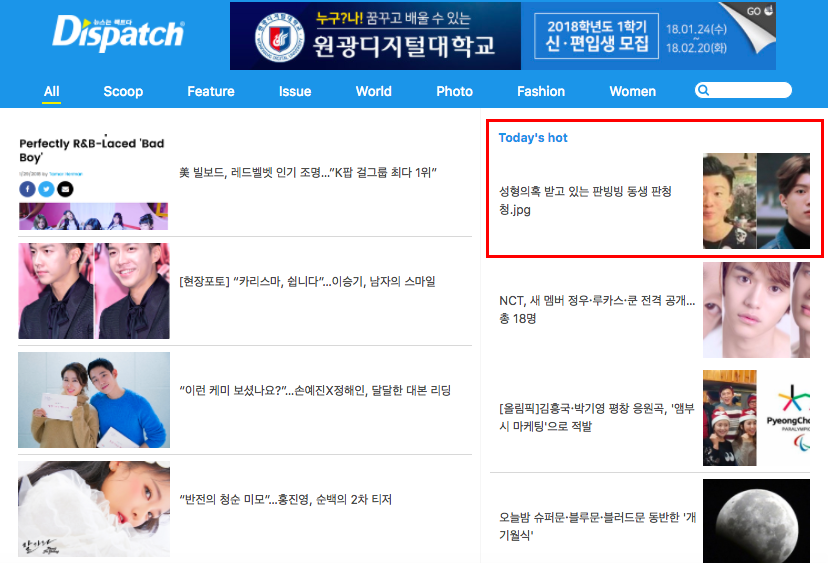Open the Billboard Red Velvet article headline
The image size is (828, 563).
pyautogui.click(x=308, y=172)
